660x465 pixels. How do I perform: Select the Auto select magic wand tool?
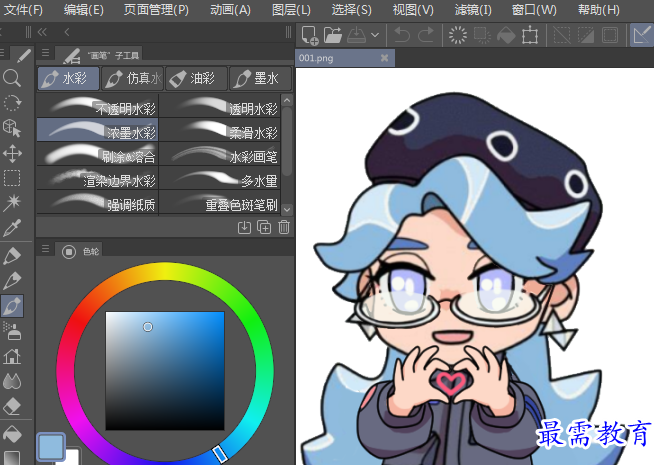[x=12, y=203]
